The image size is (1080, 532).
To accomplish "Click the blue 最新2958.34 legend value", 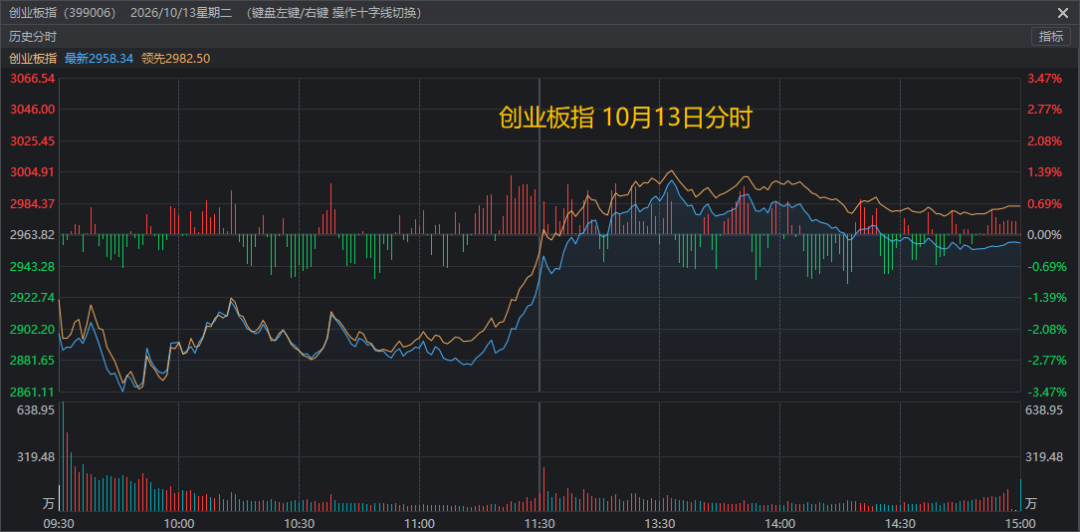I will (x=98, y=59).
